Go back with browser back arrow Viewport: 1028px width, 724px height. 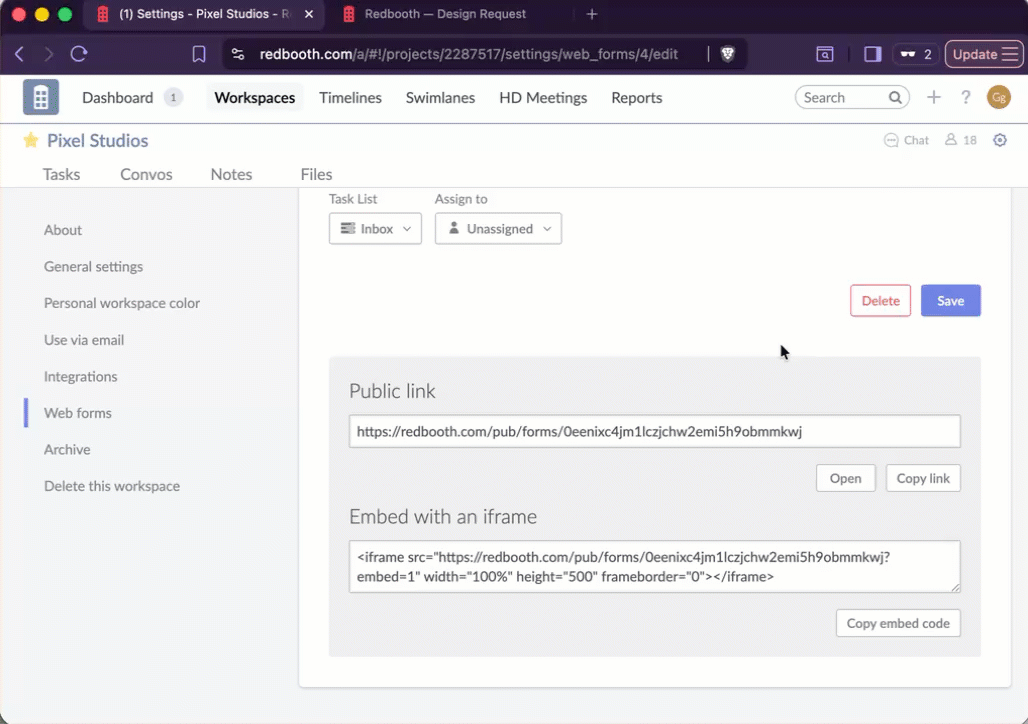click(20, 54)
